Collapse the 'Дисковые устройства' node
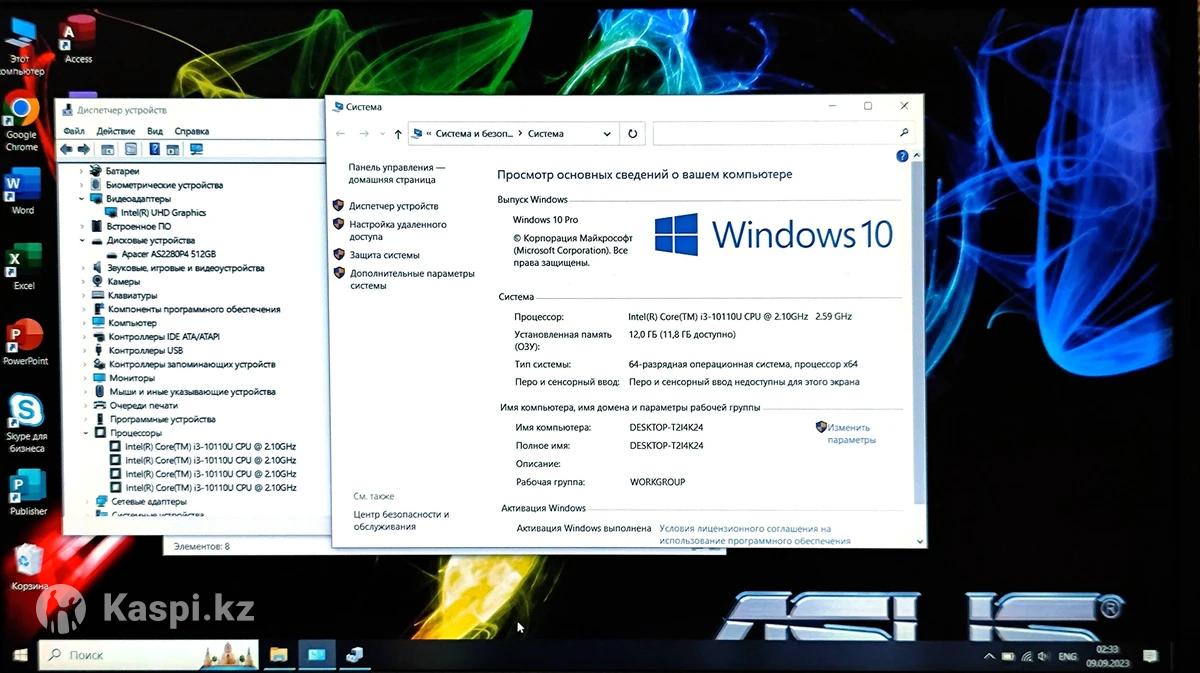The height and width of the screenshot is (673, 1200). [x=83, y=241]
